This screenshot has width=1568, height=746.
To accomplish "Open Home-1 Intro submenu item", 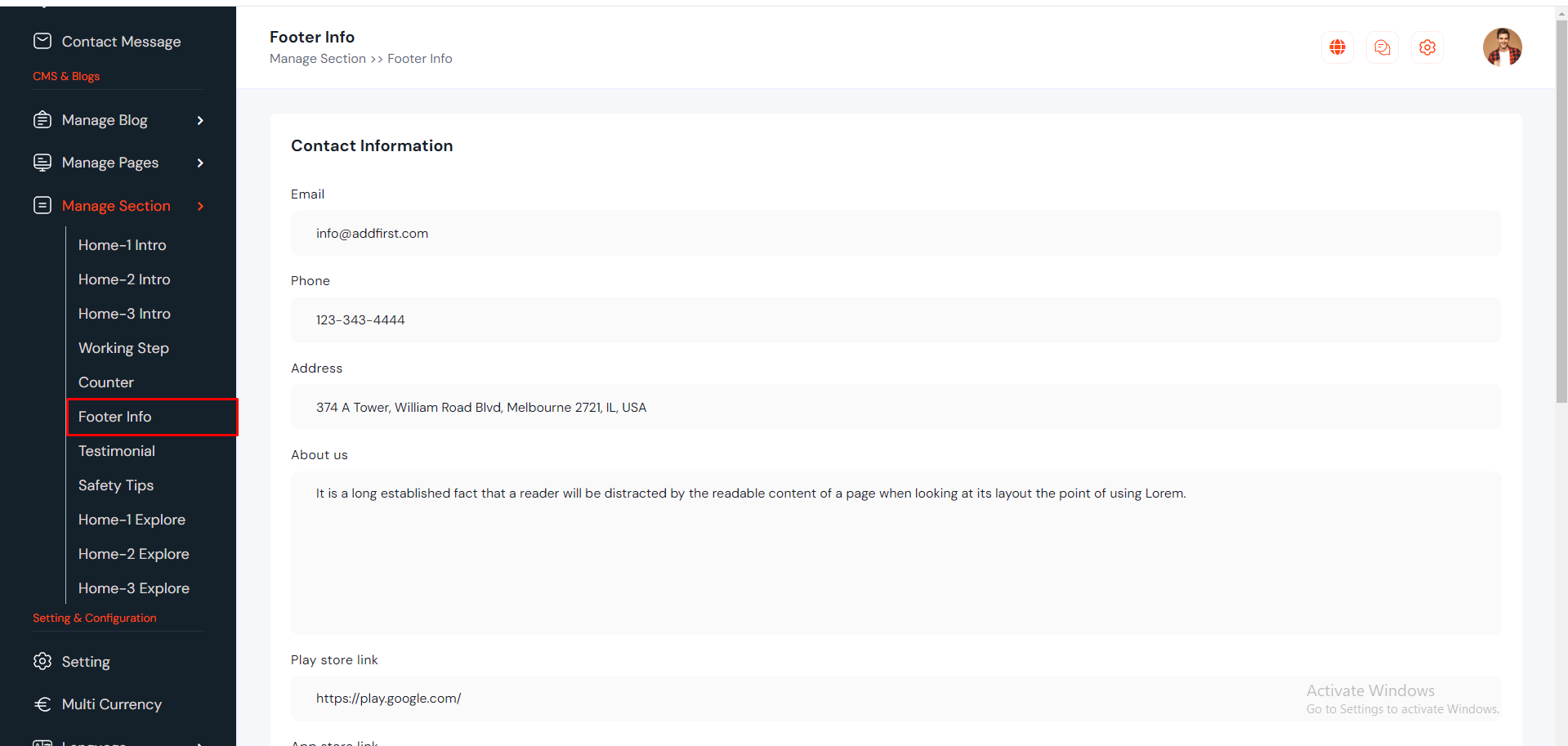I will click(122, 245).
